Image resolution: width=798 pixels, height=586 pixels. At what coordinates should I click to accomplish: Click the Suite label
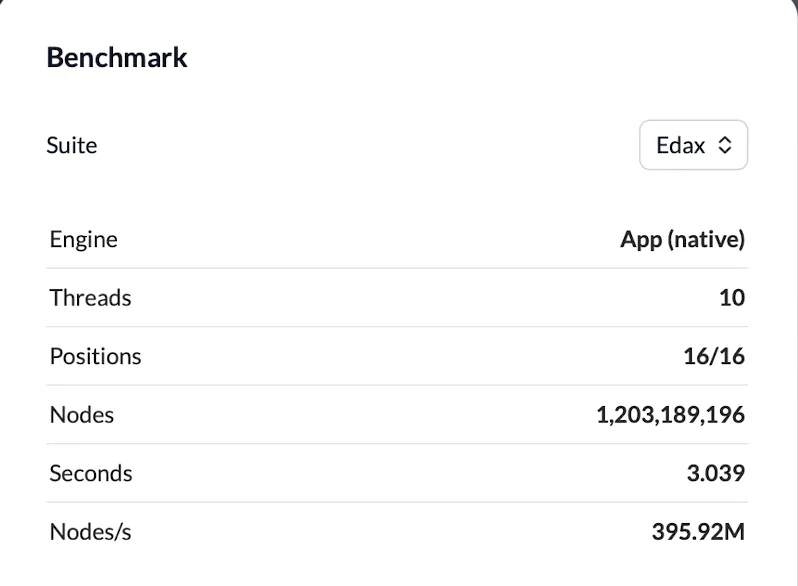coord(72,146)
